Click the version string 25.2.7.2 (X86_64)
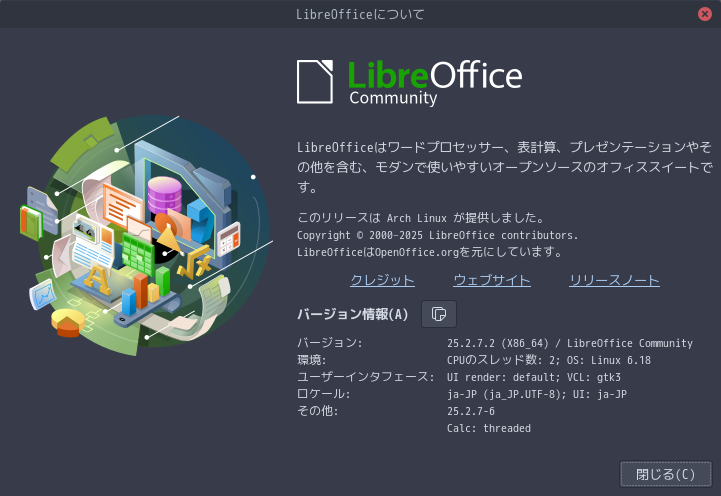721x496 pixels. click(x=498, y=343)
